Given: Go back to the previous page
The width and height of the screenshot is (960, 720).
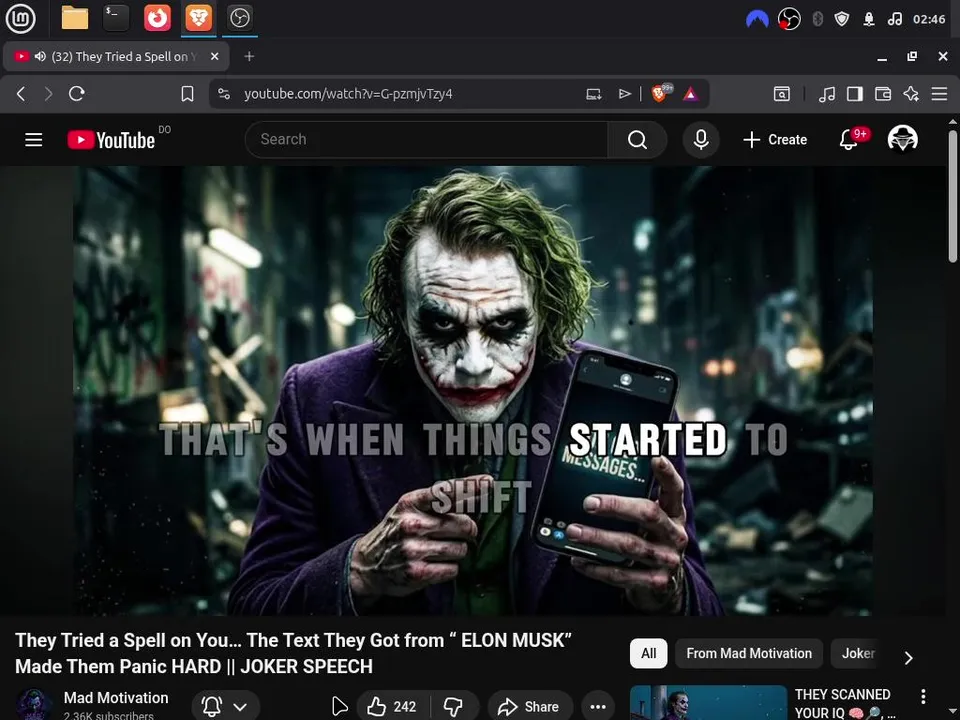Looking at the screenshot, I should click(x=21, y=94).
